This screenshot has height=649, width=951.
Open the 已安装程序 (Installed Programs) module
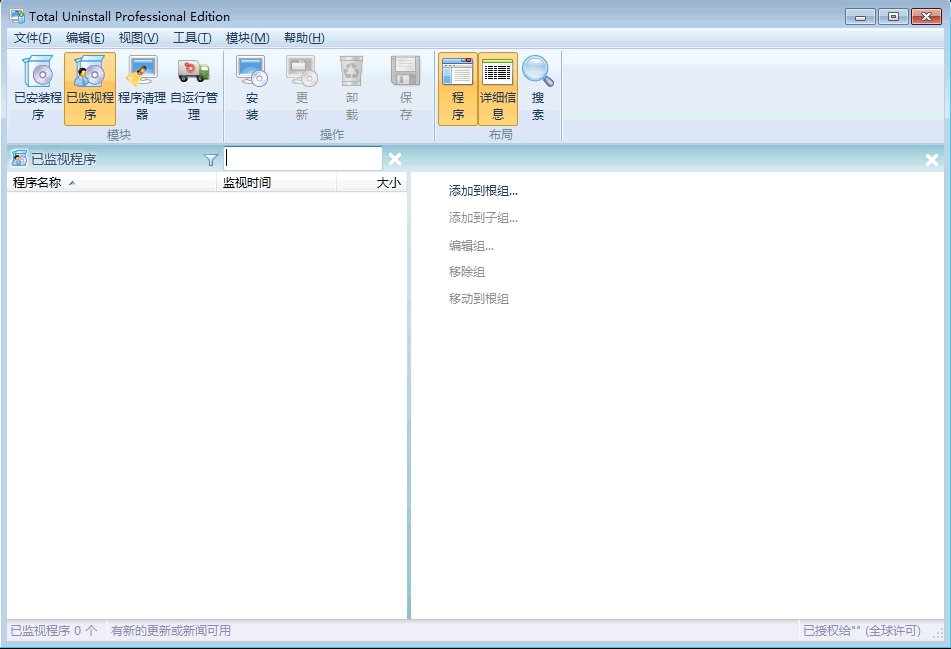coord(38,88)
